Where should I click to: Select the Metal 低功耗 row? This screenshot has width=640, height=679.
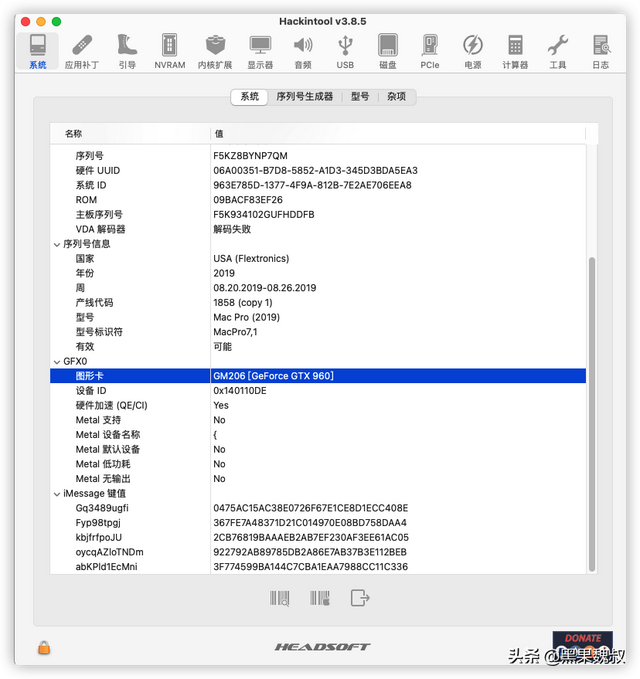[318, 465]
